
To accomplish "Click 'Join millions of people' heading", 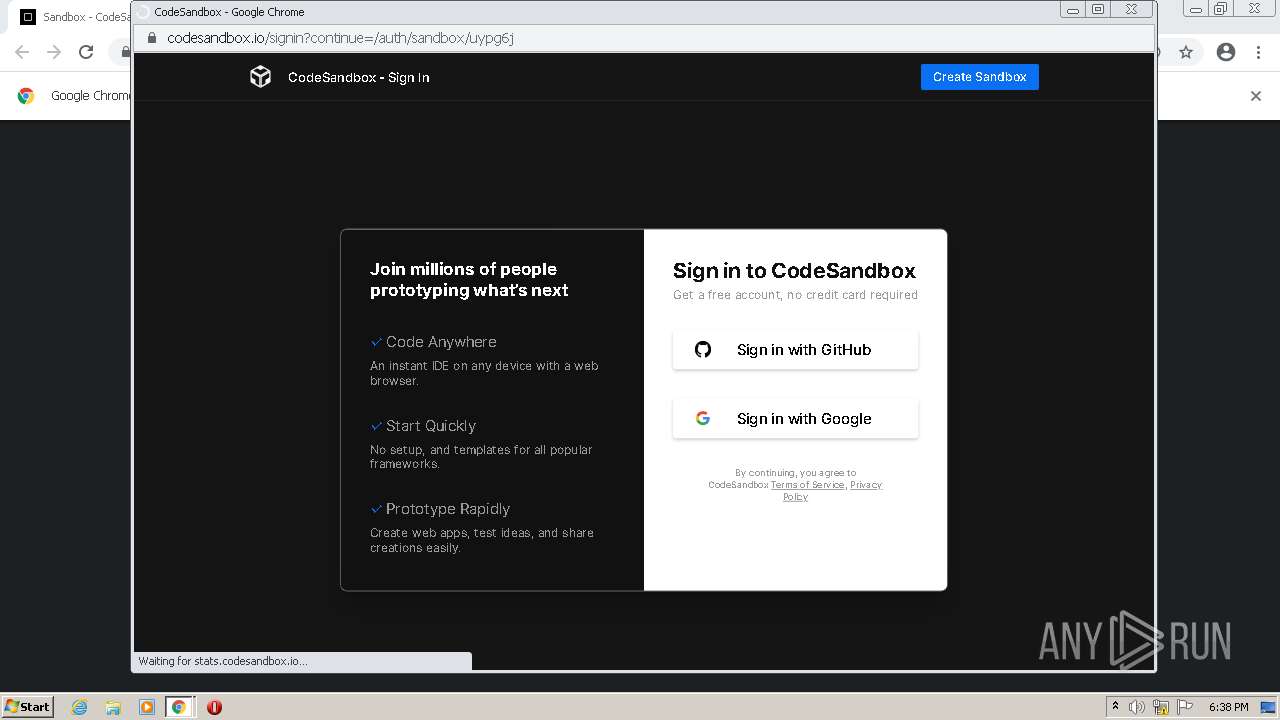I will tap(469, 279).
